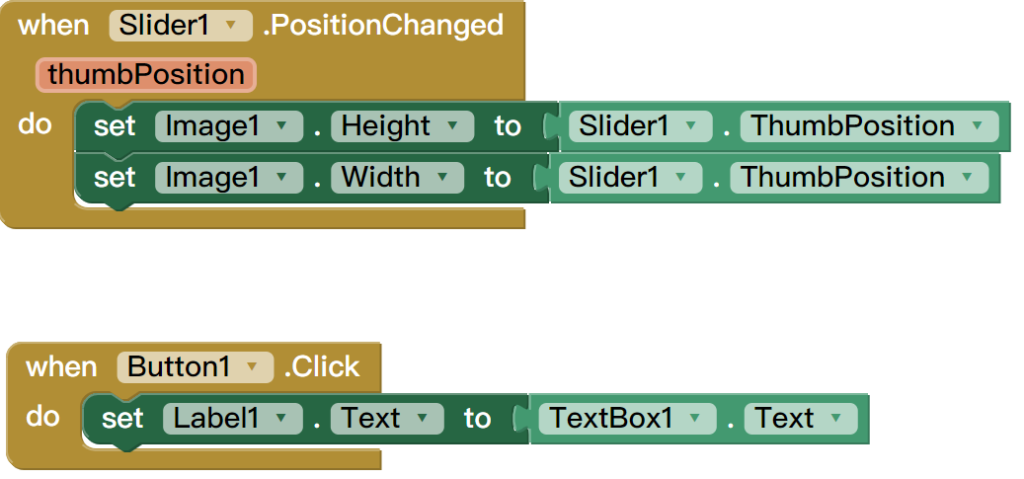Viewport: 1024px width, 479px height.
Task: Select the set Image1 Height block
Action: tap(112, 127)
